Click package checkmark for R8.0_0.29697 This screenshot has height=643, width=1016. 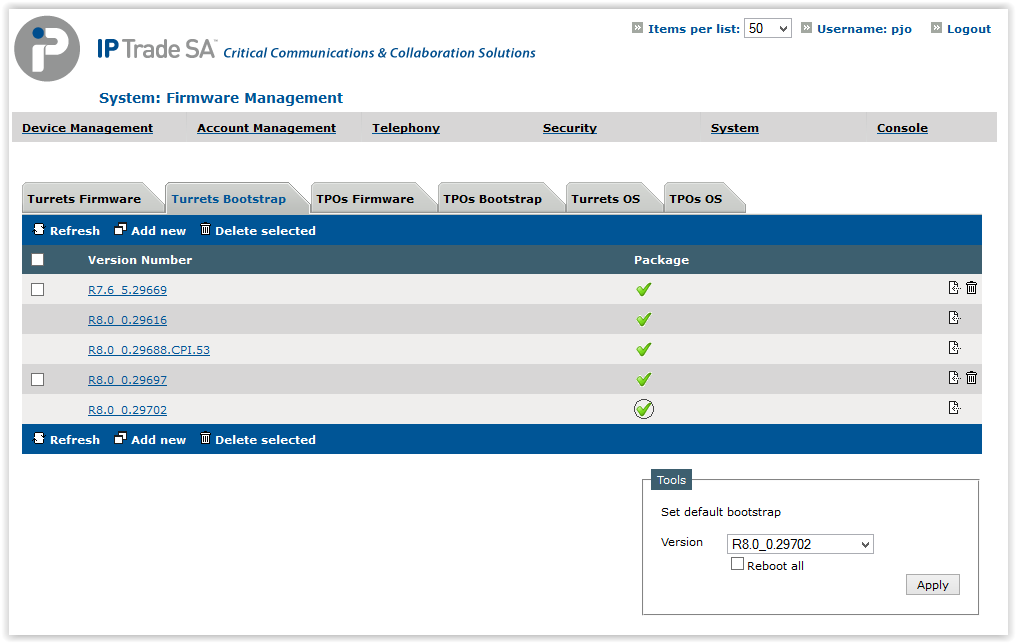(643, 379)
